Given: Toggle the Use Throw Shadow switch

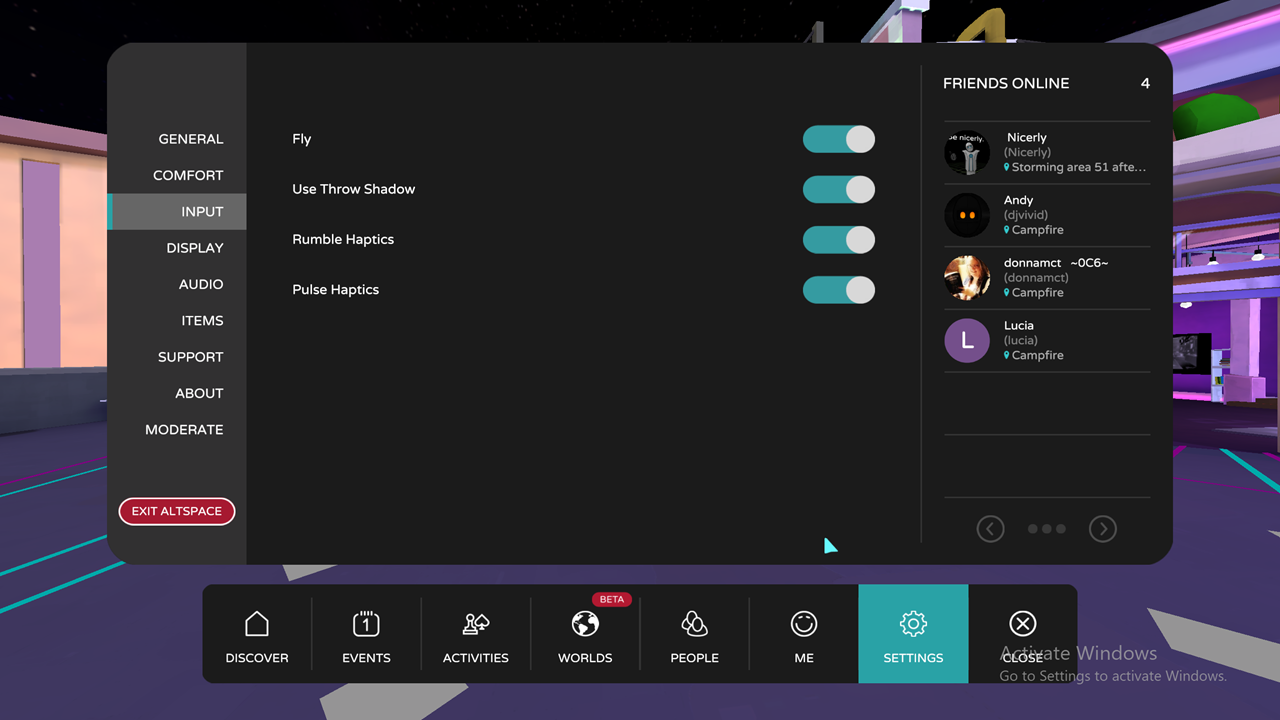Looking at the screenshot, I should 839,189.
